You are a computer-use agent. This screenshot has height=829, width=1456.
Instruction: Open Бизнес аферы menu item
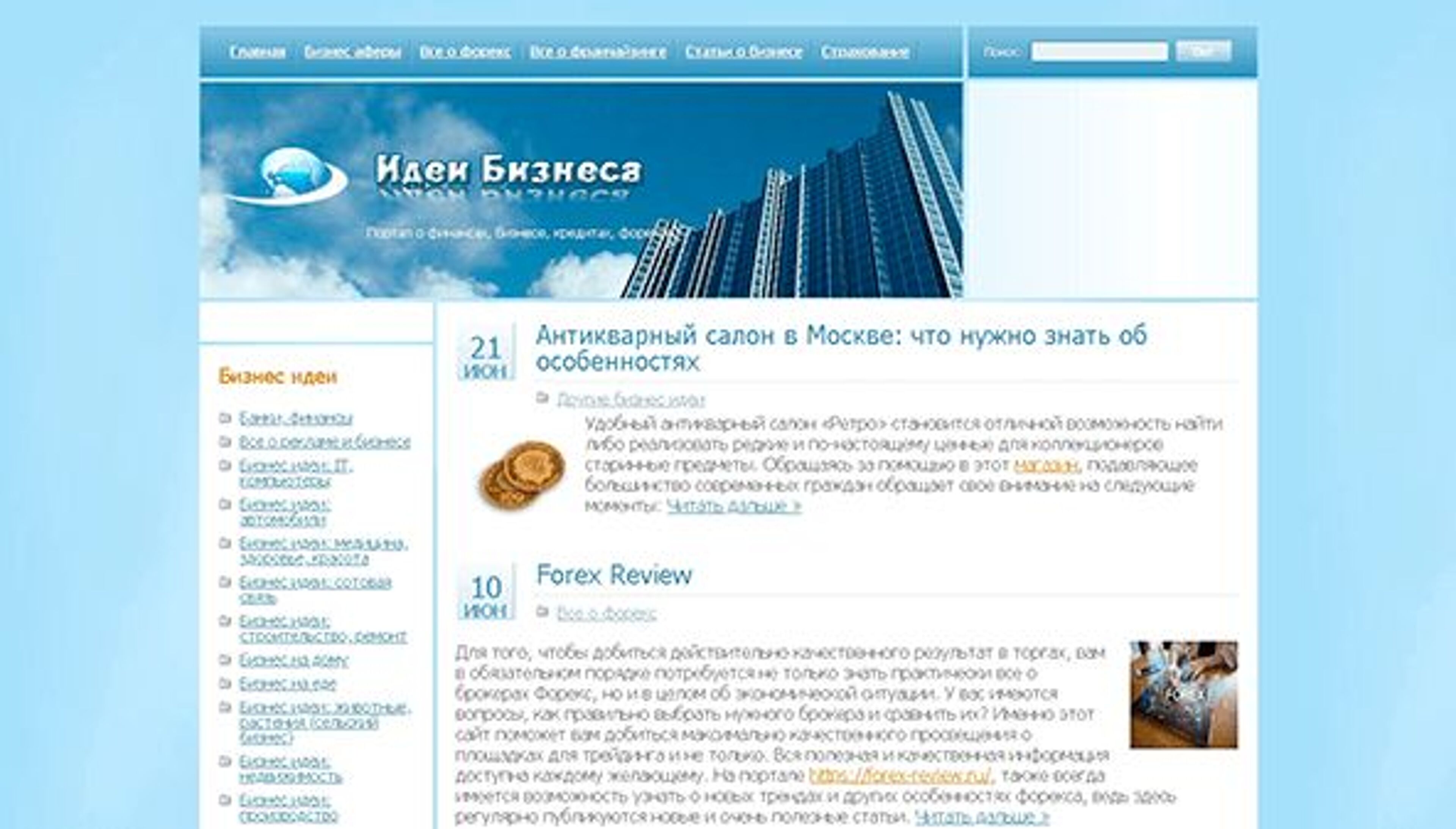[352, 52]
